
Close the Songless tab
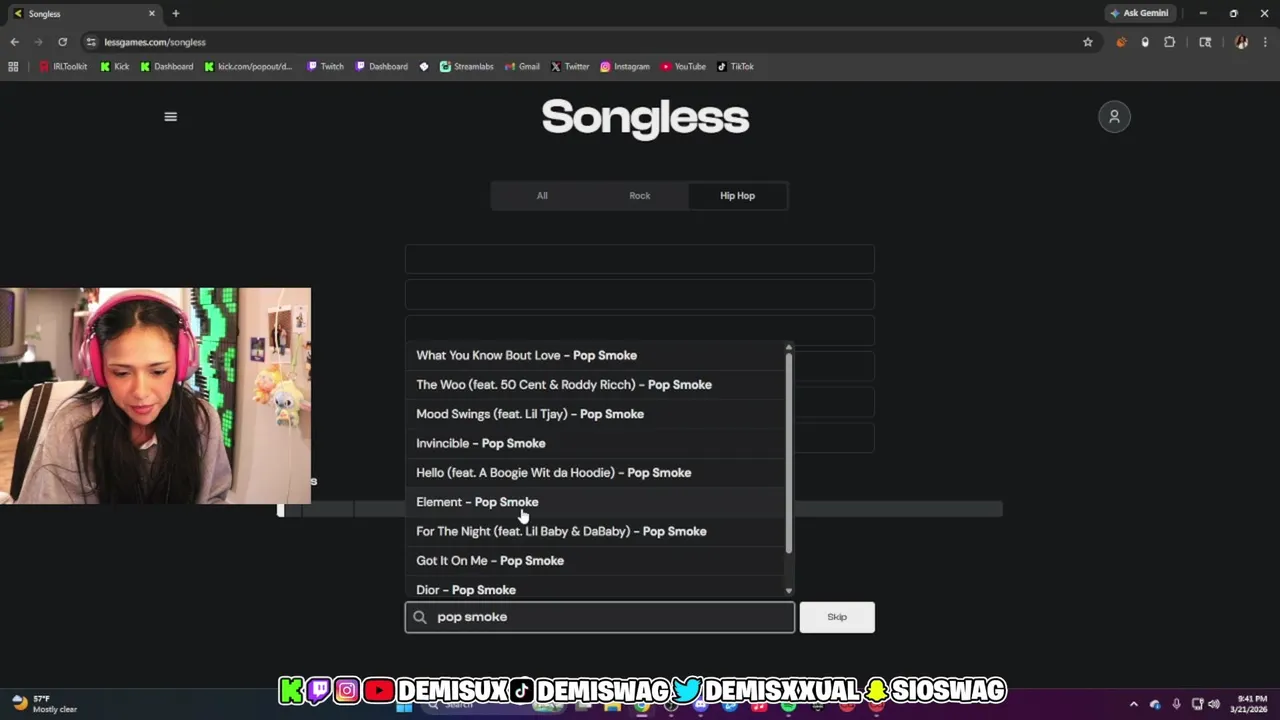click(152, 14)
